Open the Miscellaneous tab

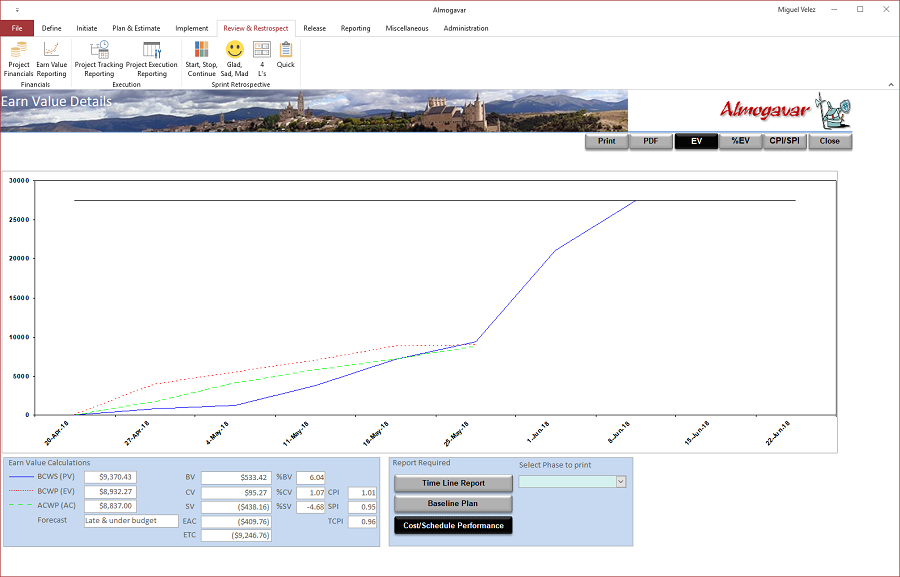[407, 28]
